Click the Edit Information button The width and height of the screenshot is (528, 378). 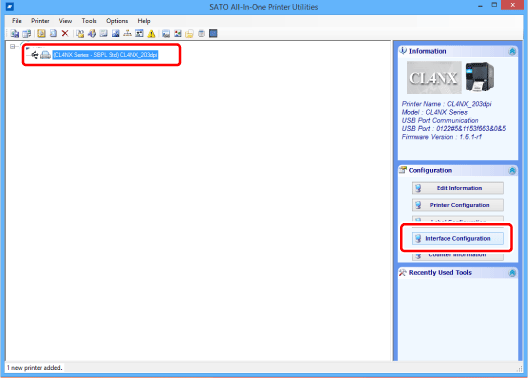coord(458,188)
